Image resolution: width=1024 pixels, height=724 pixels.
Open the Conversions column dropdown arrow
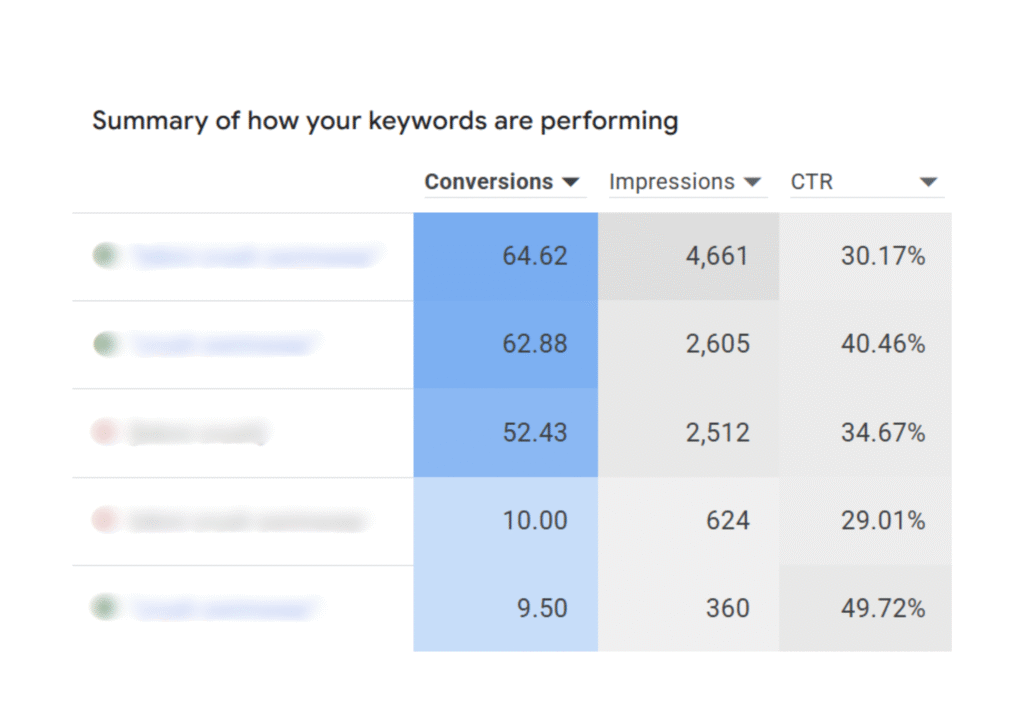click(x=571, y=183)
